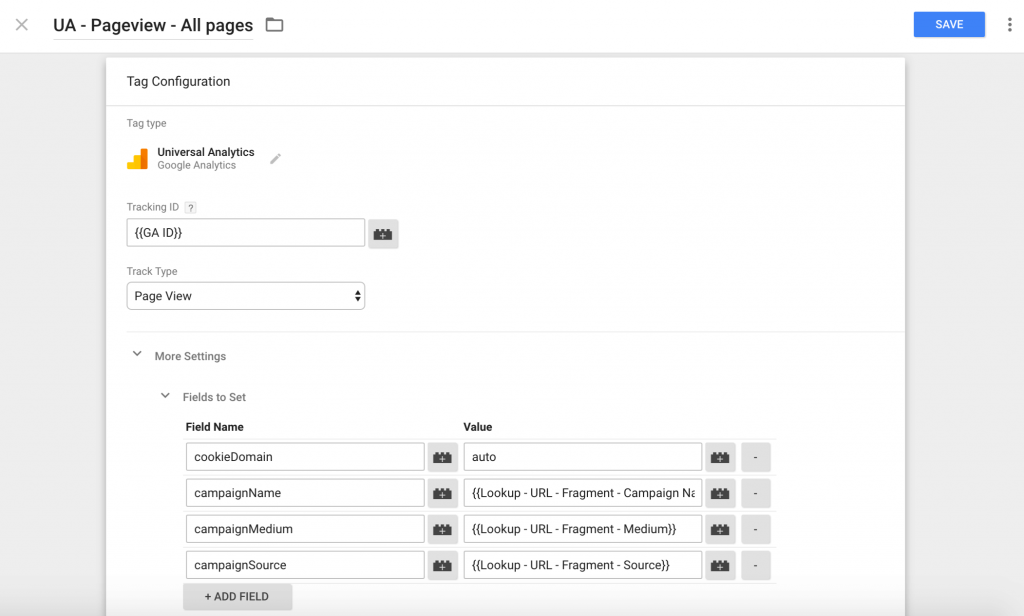The image size is (1024, 616).
Task: Open variable picker for campaignSource value
Action: tap(720, 564)
